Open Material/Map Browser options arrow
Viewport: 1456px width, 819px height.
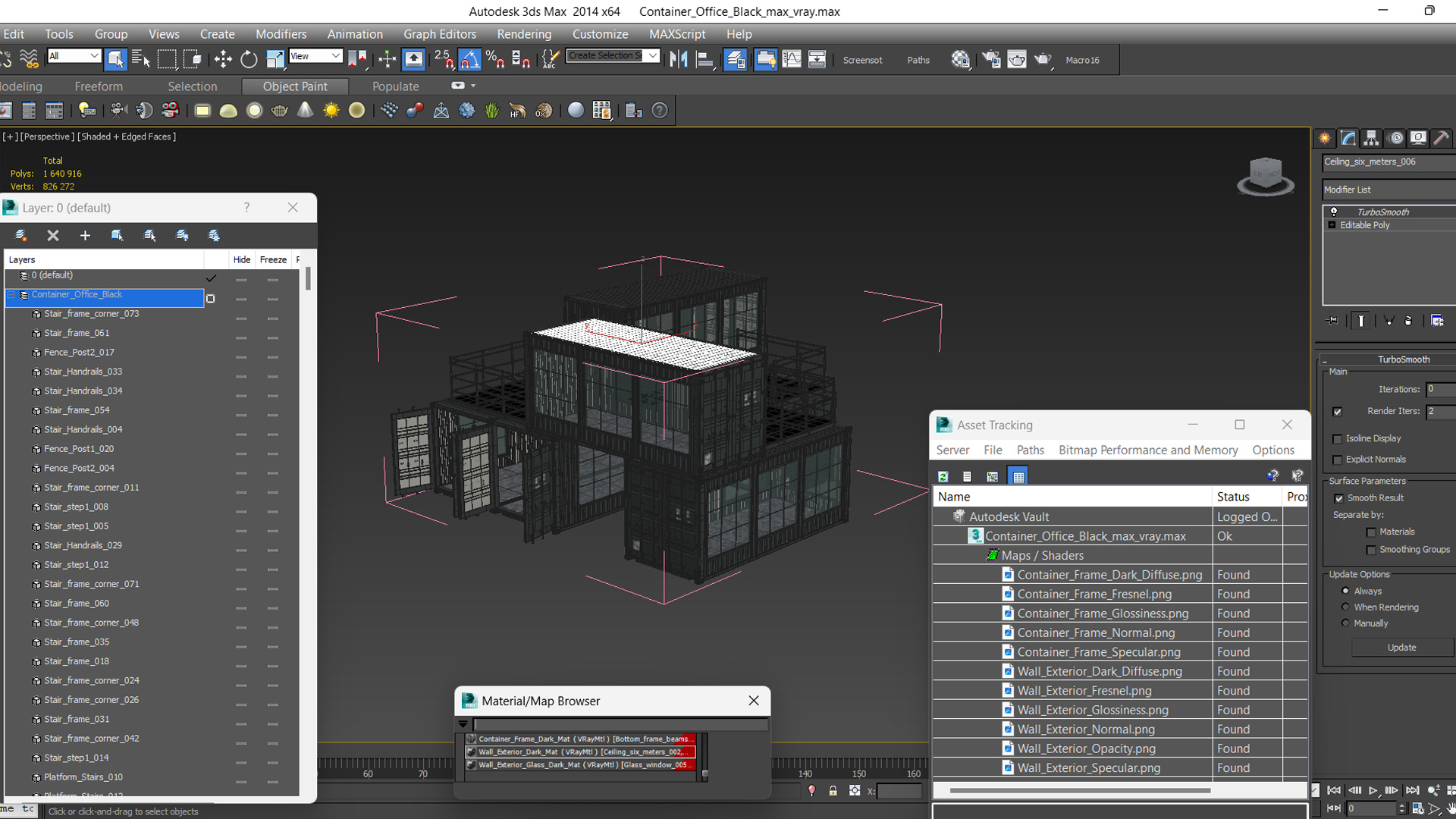coord(463,724)
